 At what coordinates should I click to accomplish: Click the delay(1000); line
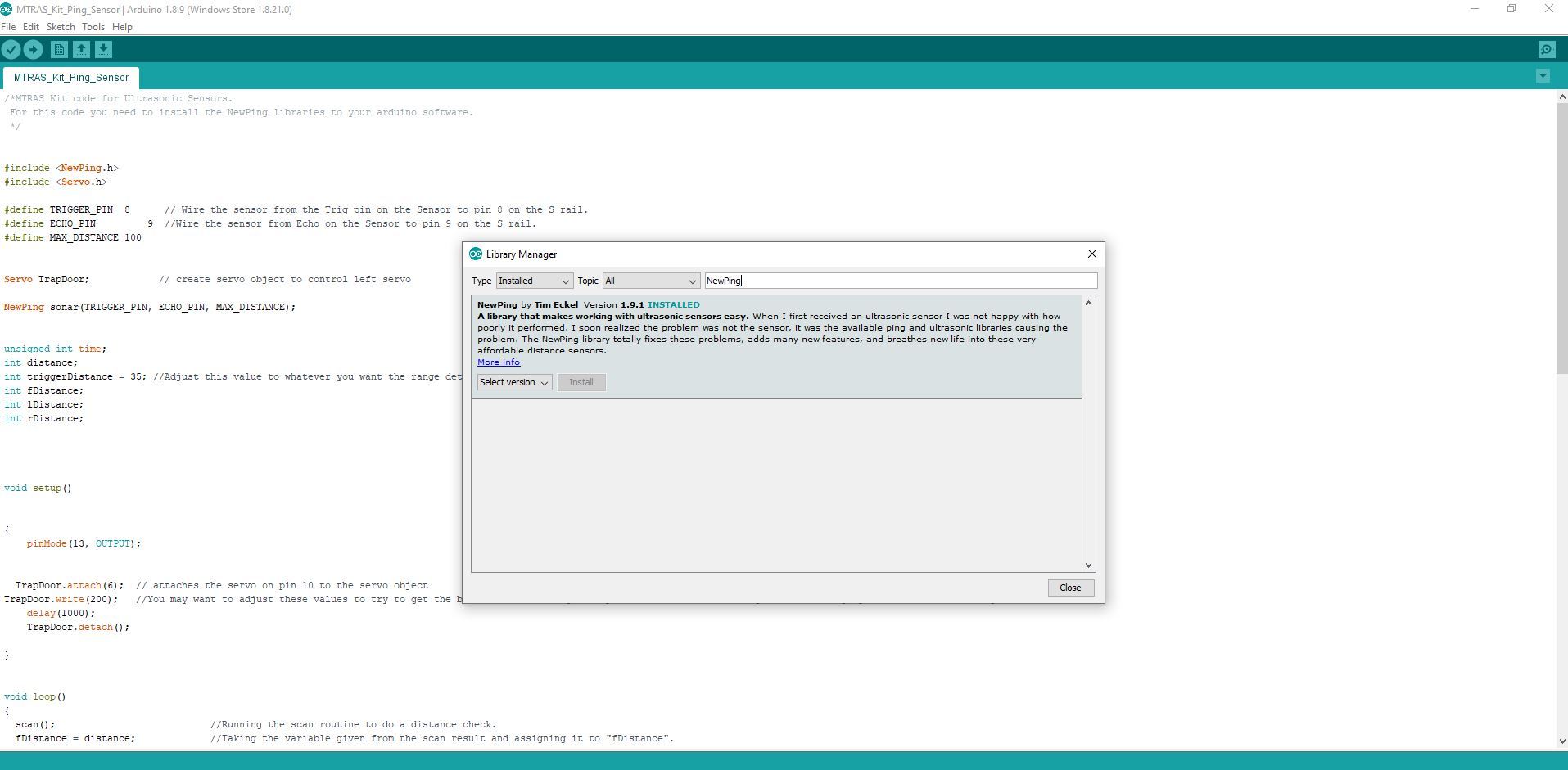pyautogui.click(x=61, y=613)
